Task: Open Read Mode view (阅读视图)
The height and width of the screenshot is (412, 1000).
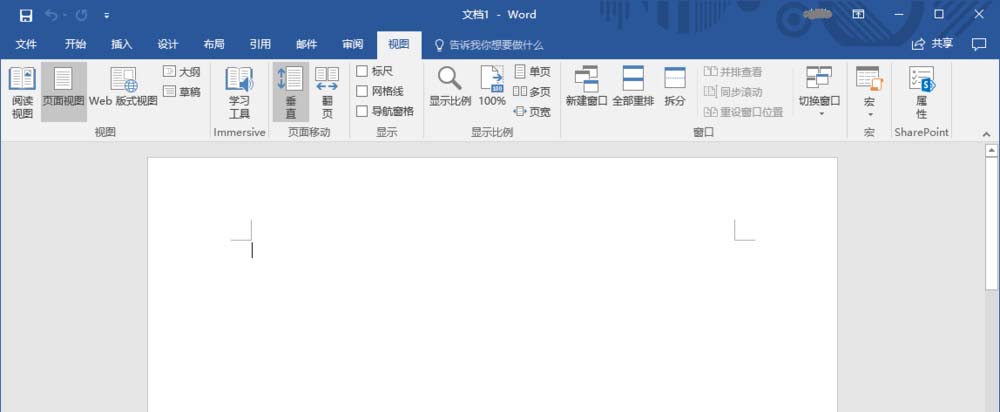Action: pos(21,92)
